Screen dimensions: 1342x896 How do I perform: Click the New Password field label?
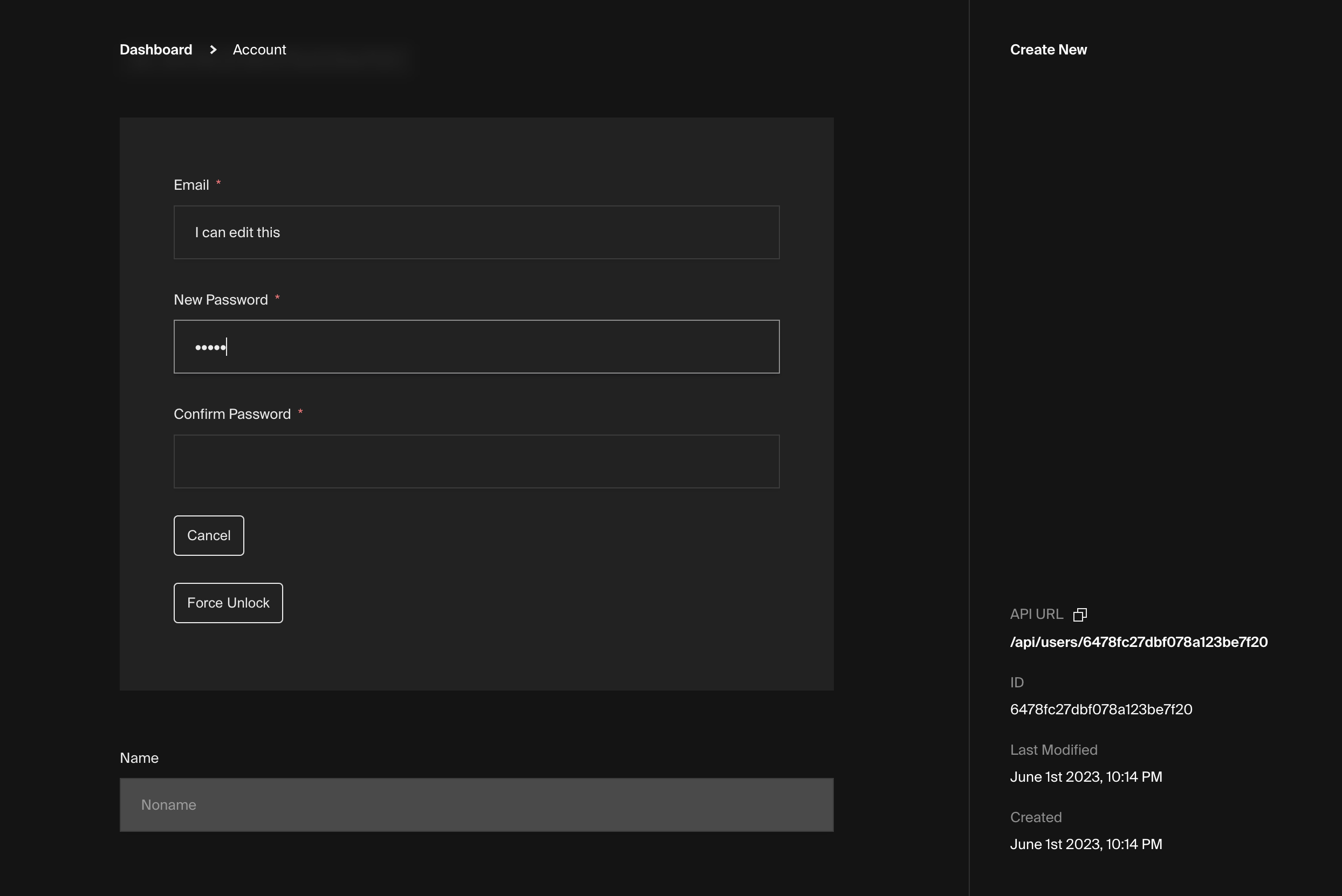pos(221,299)
